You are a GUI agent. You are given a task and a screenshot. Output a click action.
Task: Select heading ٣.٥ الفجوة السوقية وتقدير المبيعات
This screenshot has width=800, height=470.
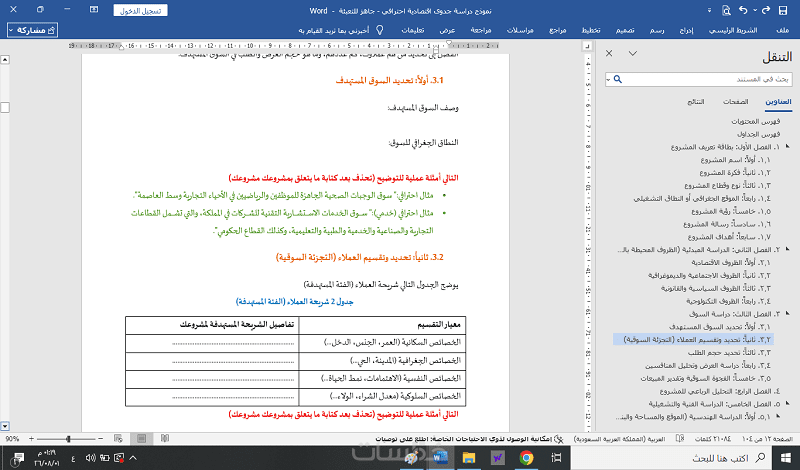706,379
